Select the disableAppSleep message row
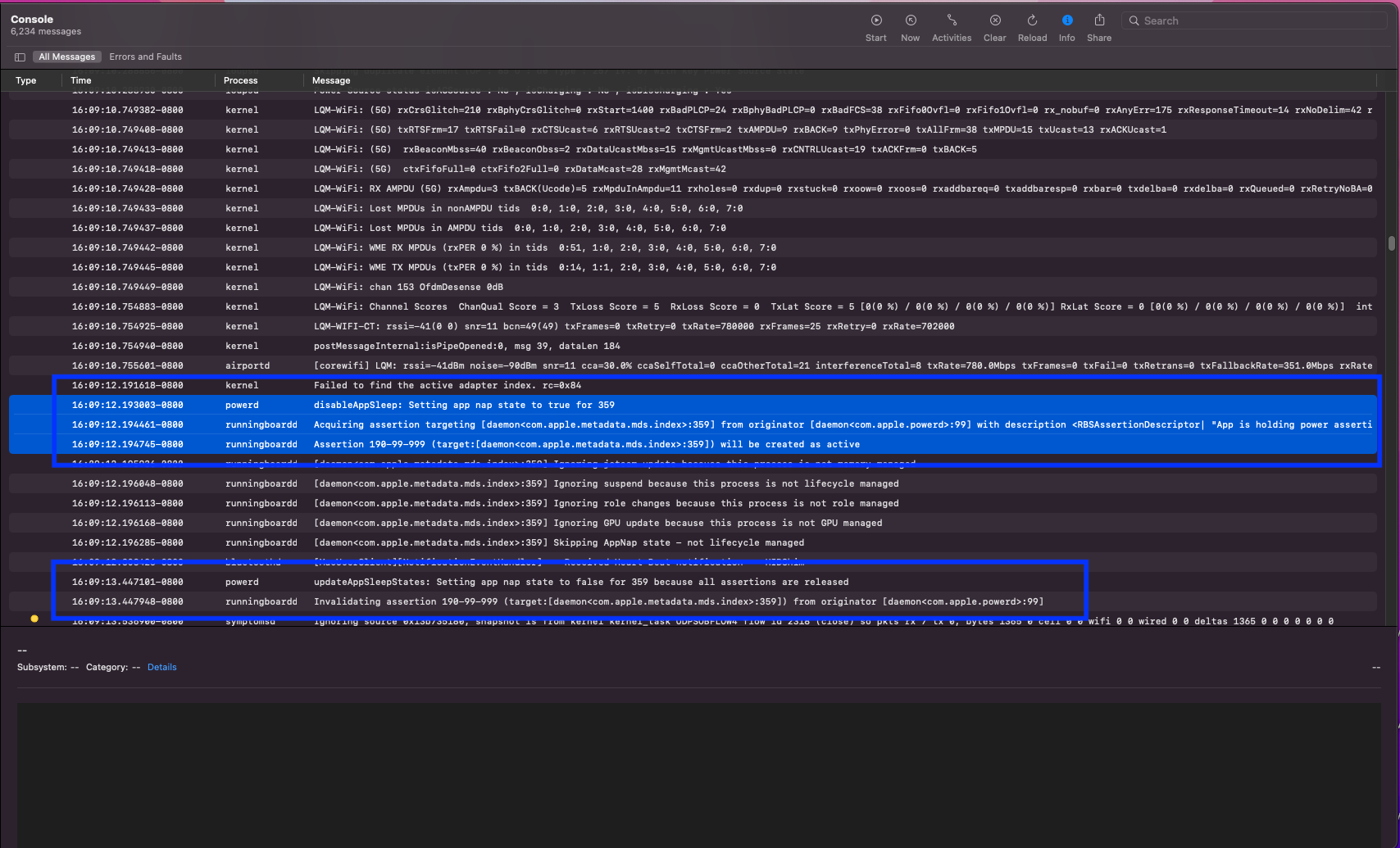This screenshot has height=848, width=1400. (464, 405)
